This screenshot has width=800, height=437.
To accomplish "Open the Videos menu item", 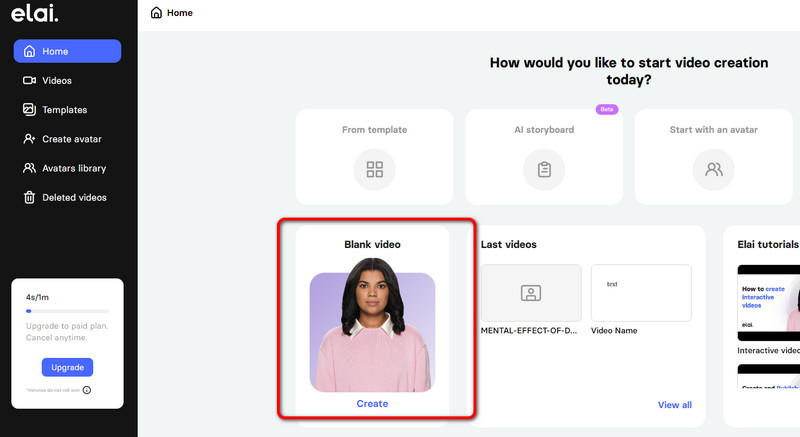I will 56,81.
